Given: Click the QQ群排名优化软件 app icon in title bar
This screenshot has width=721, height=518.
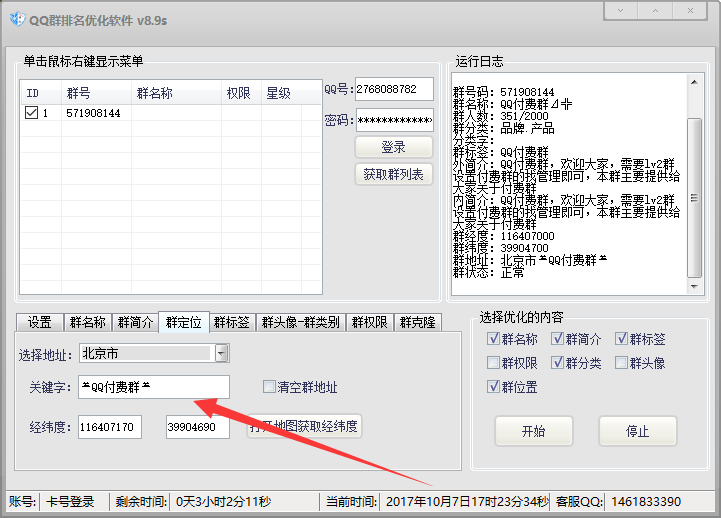Looking at the screenshot, I should (x=17, y=19).
